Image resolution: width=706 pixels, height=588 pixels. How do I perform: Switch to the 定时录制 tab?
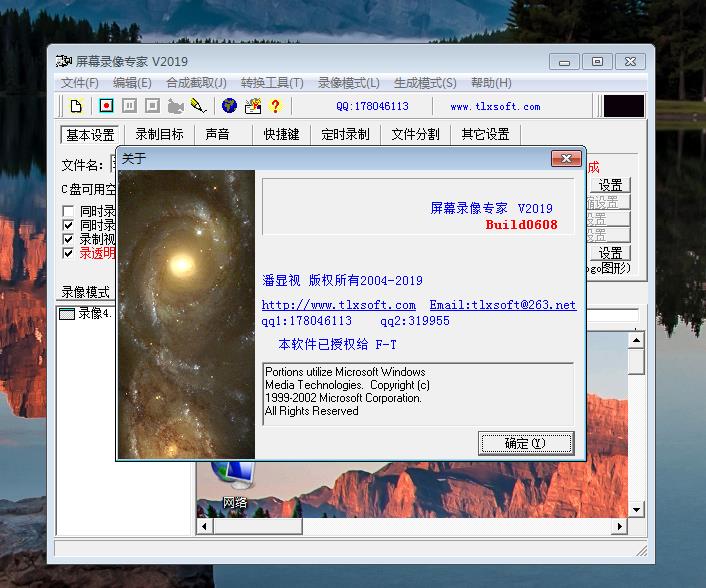pos(345,135)
